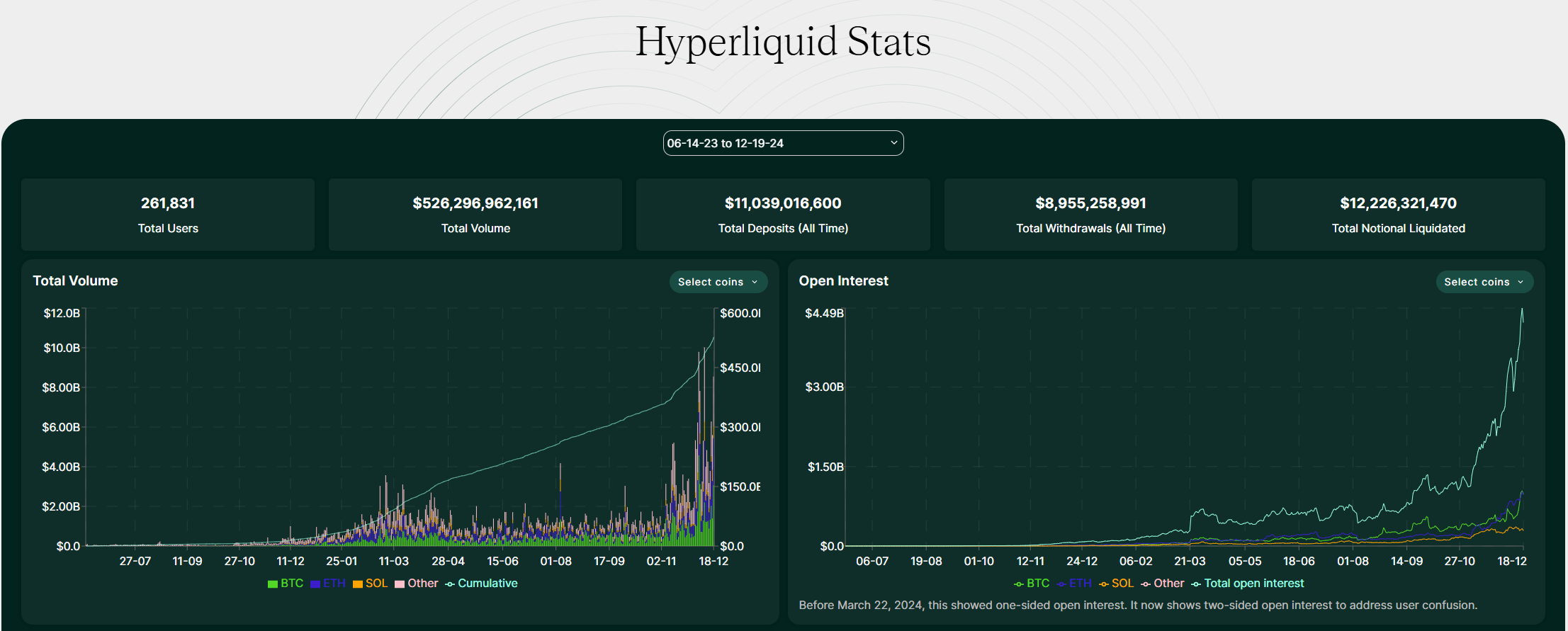Screen dimensions: 1568x631
Task: Click the Total Withdrawals (All Time) card
Action: 1090,215
